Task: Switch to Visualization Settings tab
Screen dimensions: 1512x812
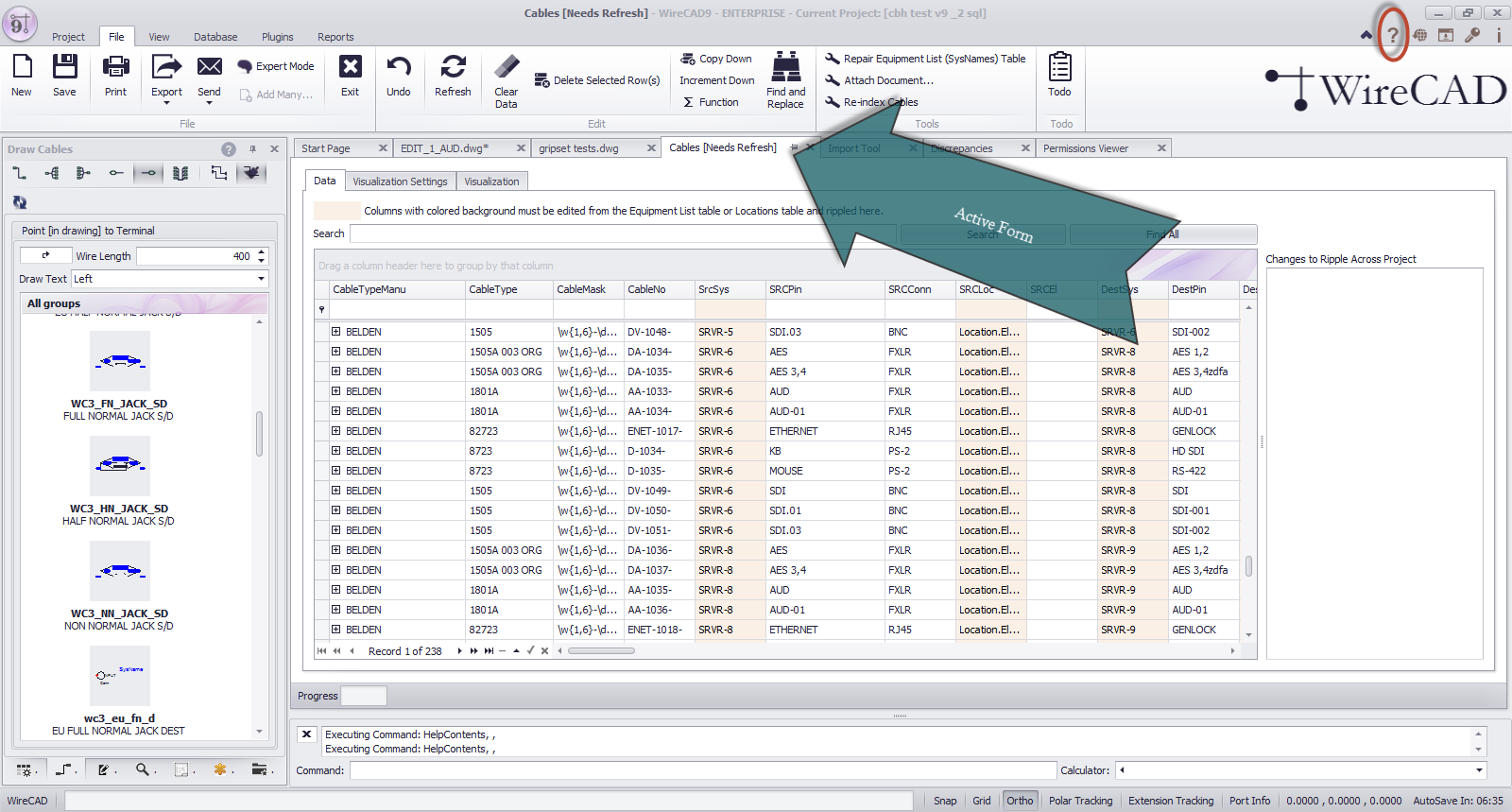Action: 400,181
